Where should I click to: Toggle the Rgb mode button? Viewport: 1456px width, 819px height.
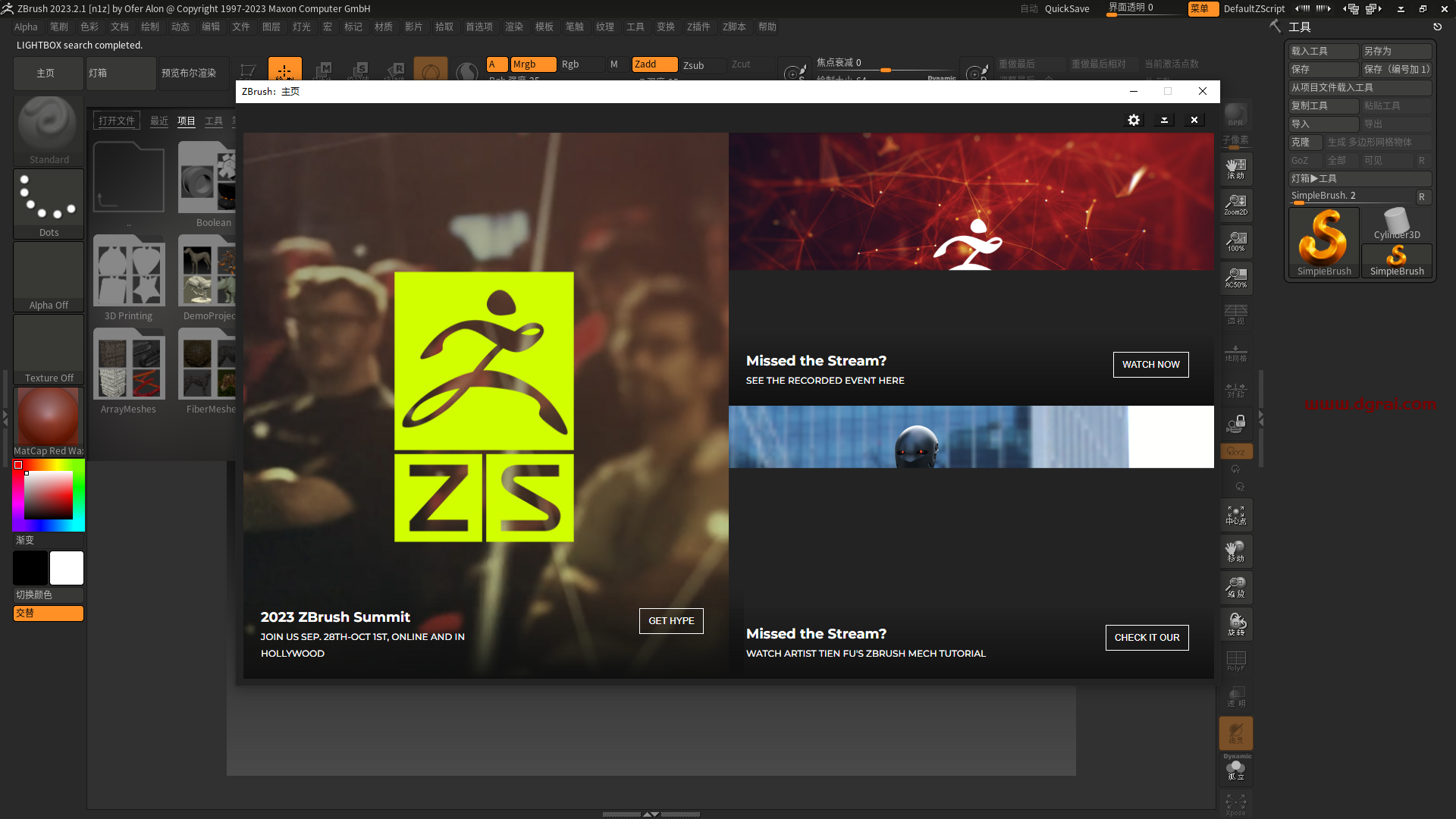(582, 64)
